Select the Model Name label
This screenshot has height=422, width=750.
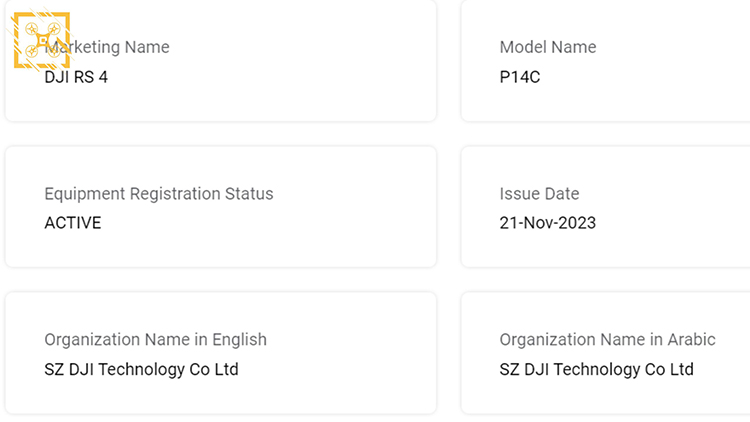tap(548, 47)
